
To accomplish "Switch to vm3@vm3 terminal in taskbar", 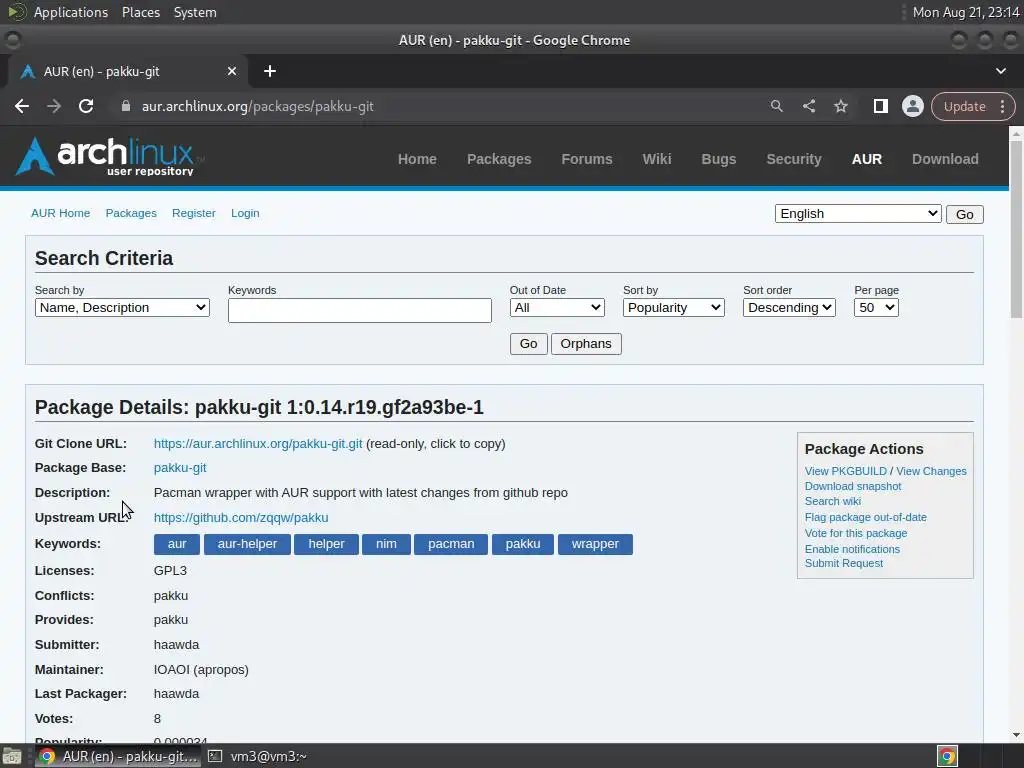I will pos(257,756).
